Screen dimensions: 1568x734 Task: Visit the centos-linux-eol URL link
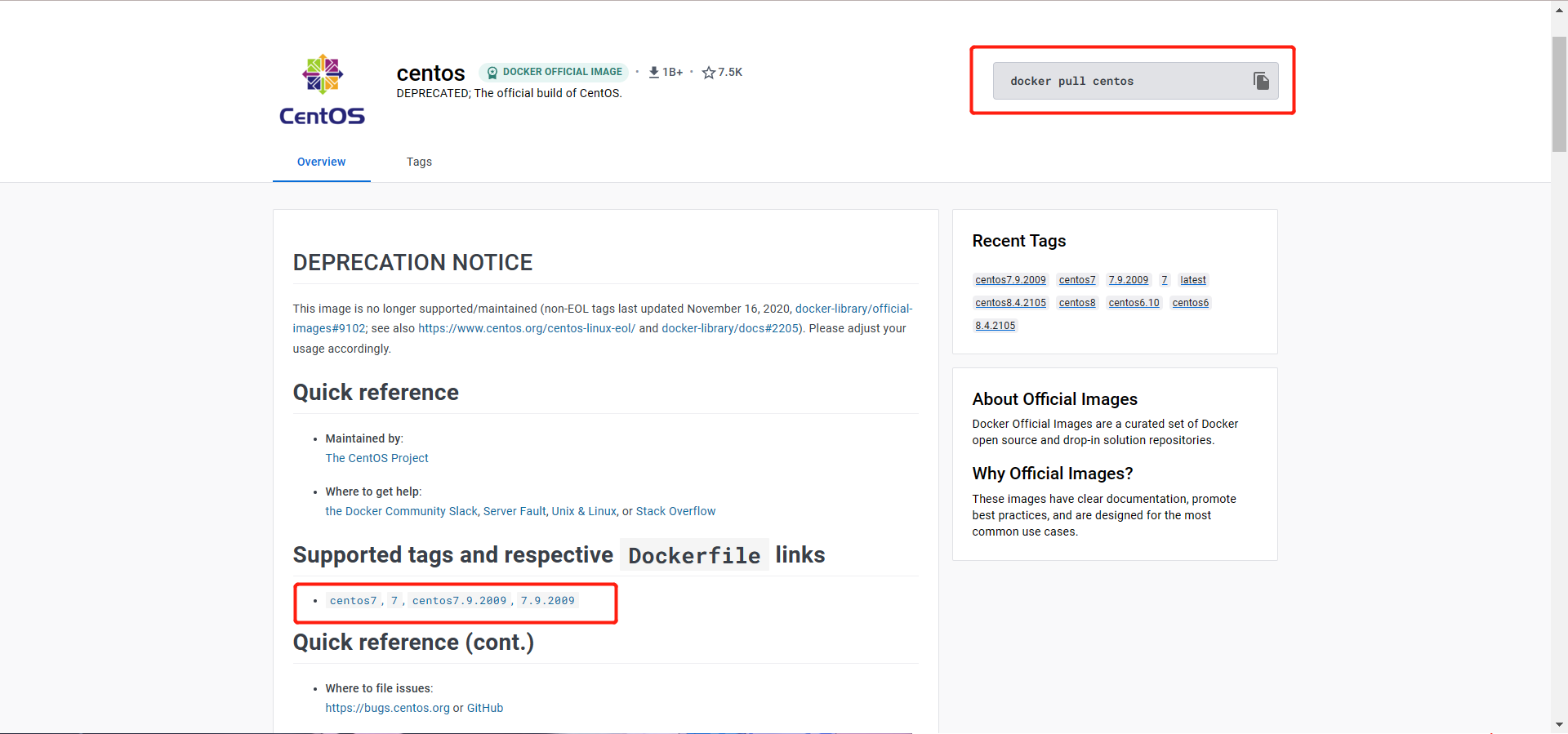[x=526, y=328]
